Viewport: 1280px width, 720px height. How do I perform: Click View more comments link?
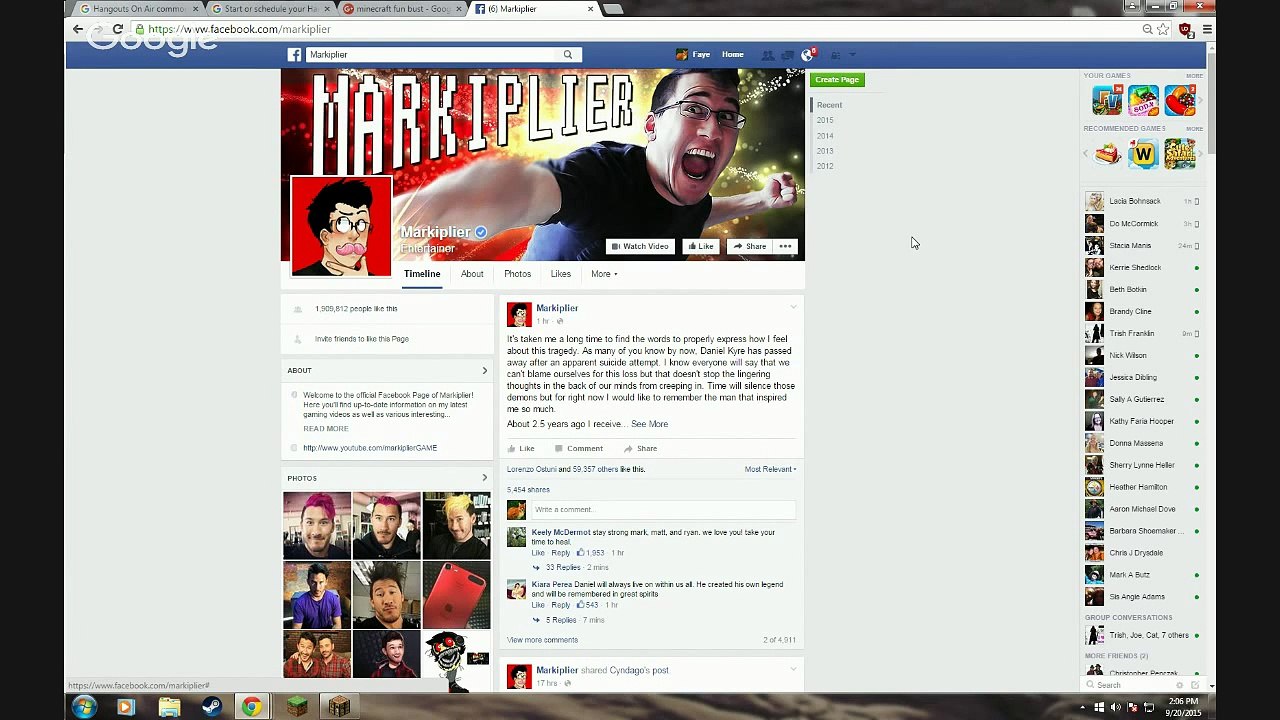point(542,640)
